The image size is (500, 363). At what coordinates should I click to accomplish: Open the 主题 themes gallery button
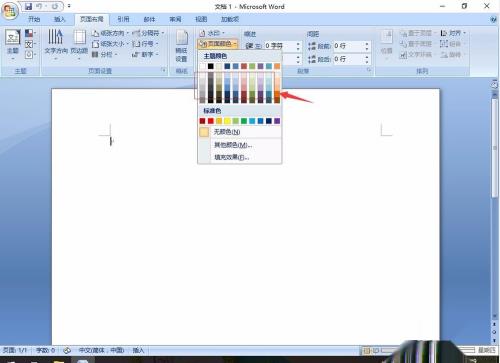coord(13,45)
